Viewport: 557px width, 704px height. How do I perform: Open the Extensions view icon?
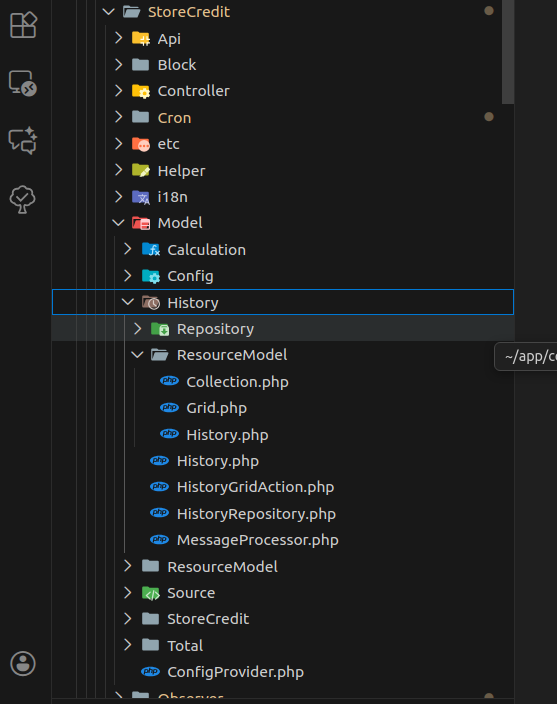pyautogui.click(x=23, y=25)
